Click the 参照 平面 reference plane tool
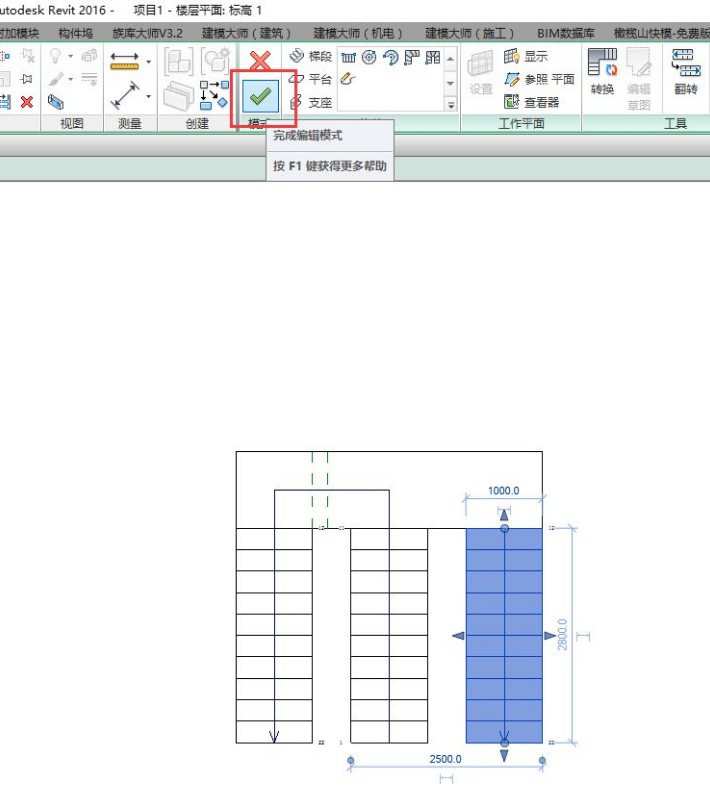Image resolution: width=710 pixels, height=806 pixels. (x=540, y=79)
